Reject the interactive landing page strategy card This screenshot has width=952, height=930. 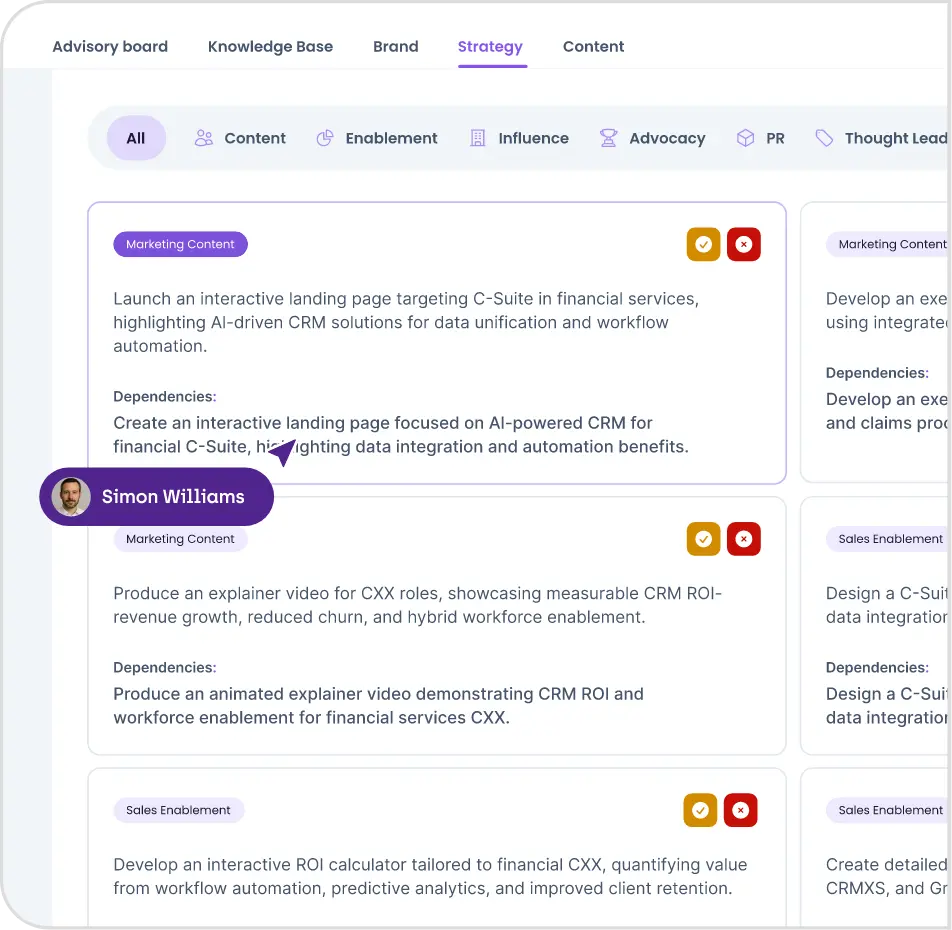743,245
